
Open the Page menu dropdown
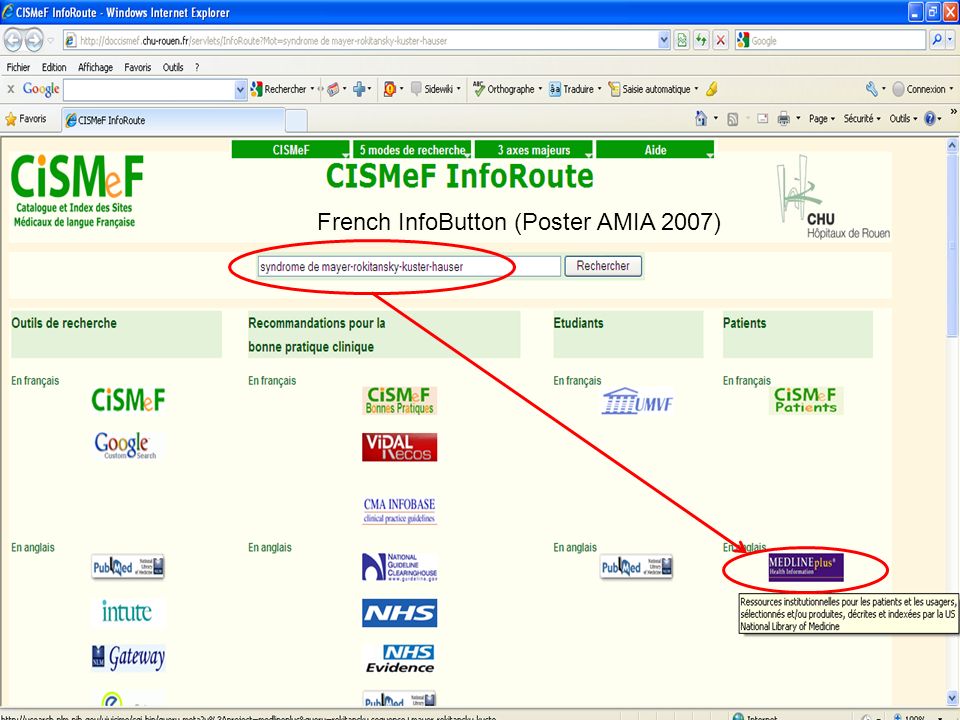(822, 119)
